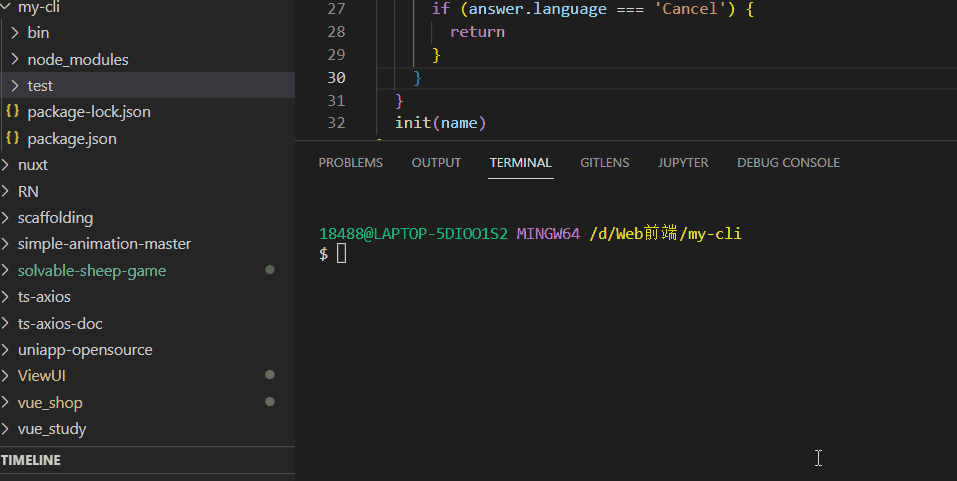Viewport: 957px width, 481px height.
Task: Click the JSON braces icon of package-lock.json
Action: click(12, 111)
